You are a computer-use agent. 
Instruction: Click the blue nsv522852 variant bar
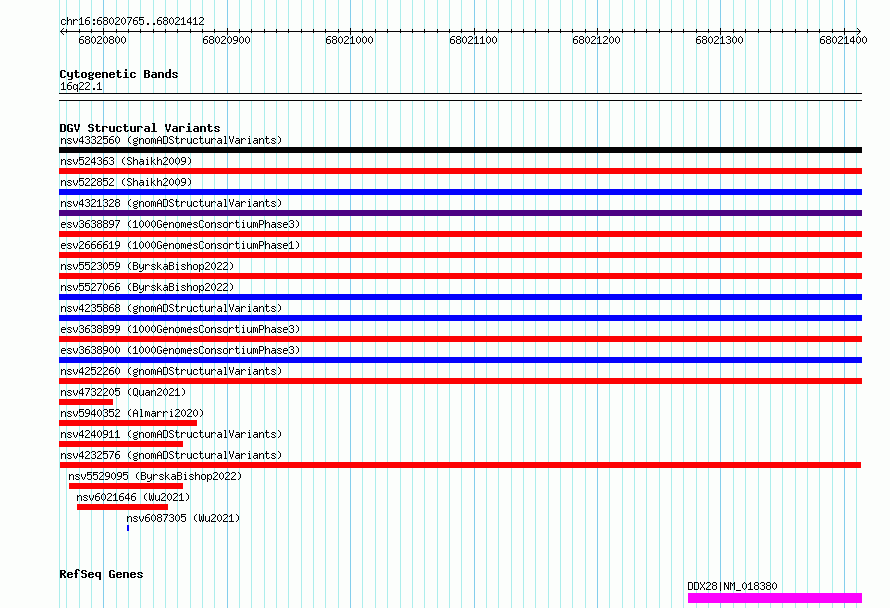click(x=460, y=192)
